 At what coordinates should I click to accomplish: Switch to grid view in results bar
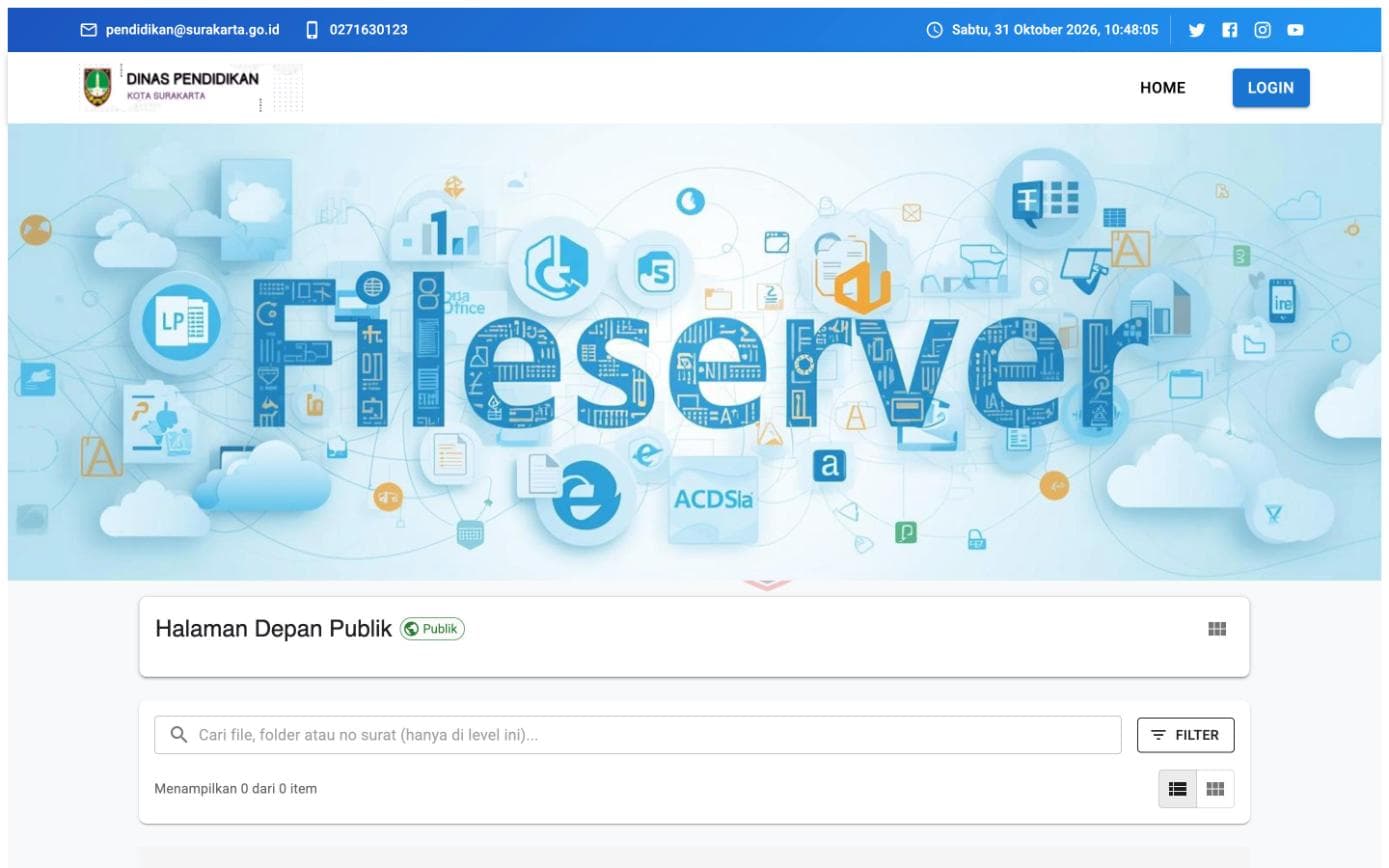coord(1215,789)
